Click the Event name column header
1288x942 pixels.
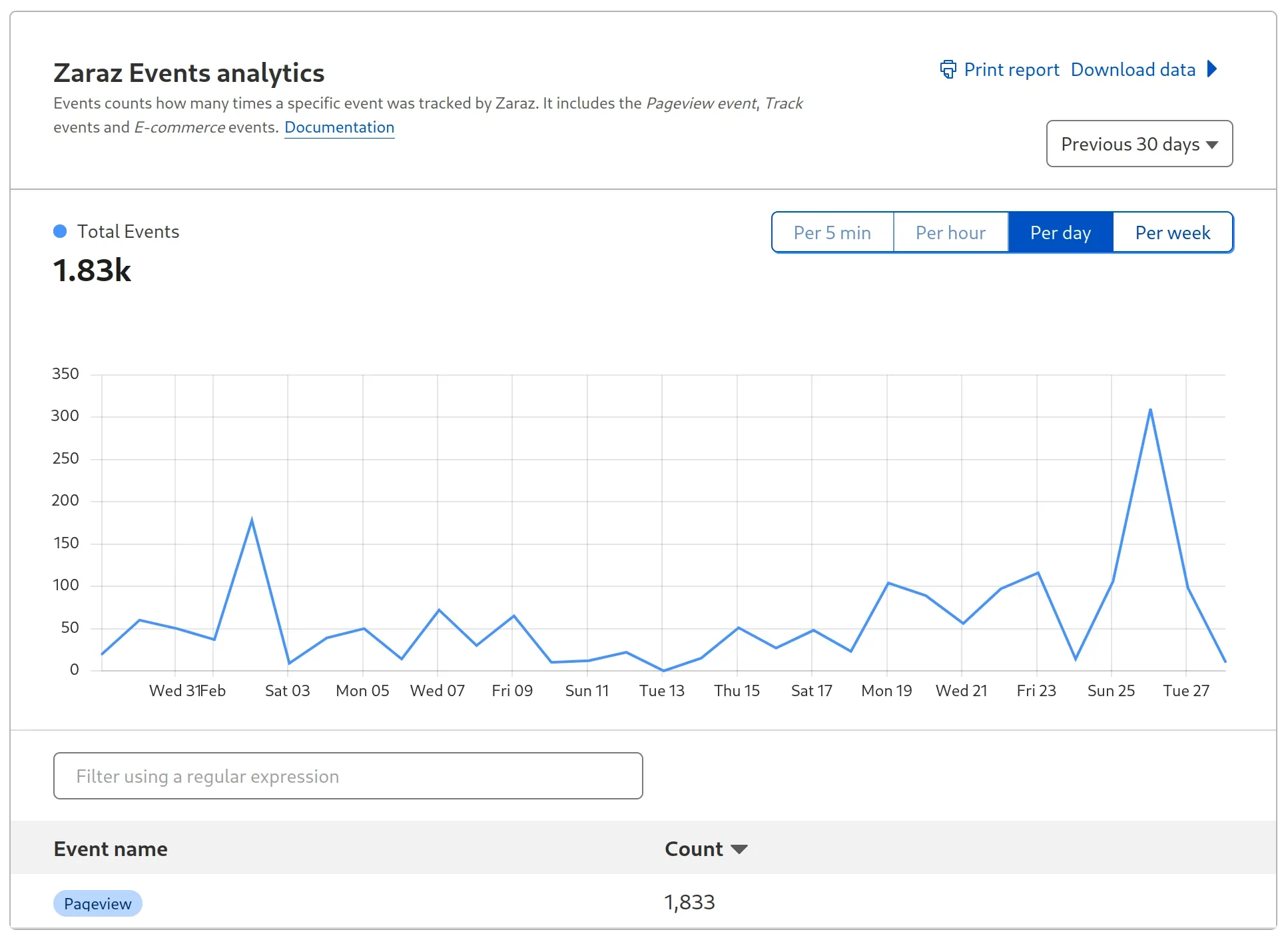click(110, 848)
